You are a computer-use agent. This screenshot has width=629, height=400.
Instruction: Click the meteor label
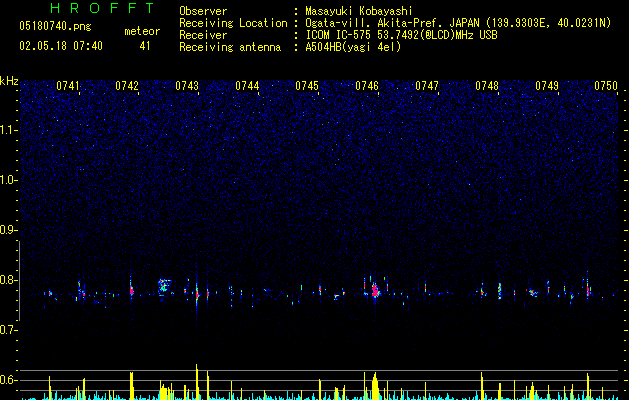click(x=142, y=31)
